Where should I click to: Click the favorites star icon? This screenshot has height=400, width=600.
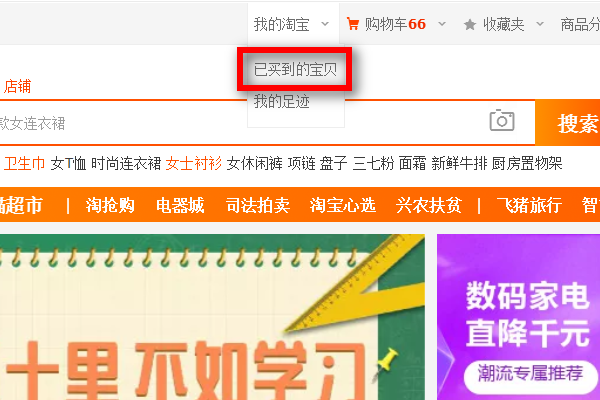[x=470, y=25]
